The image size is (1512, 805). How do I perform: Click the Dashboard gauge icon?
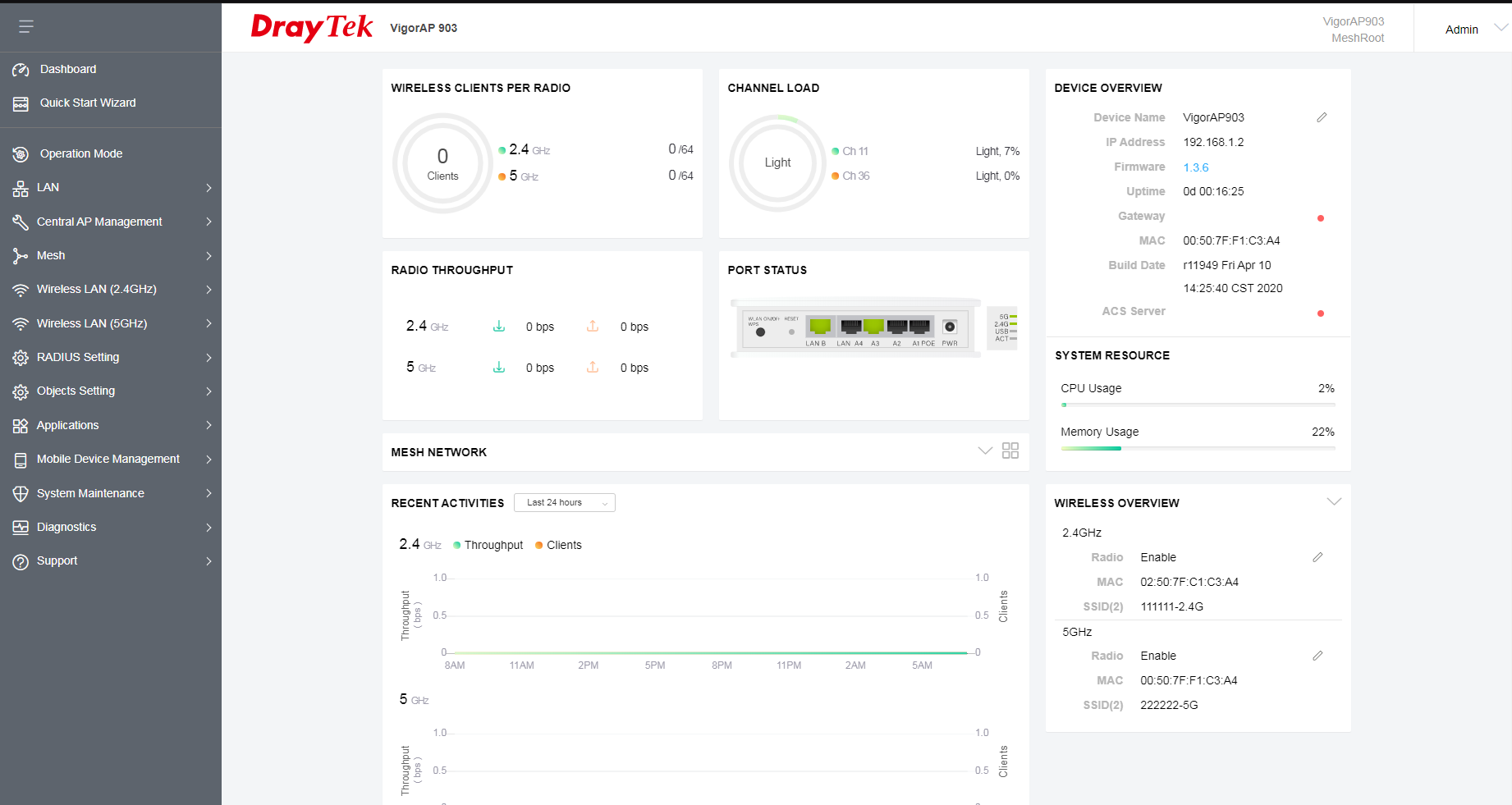[21, 70]
